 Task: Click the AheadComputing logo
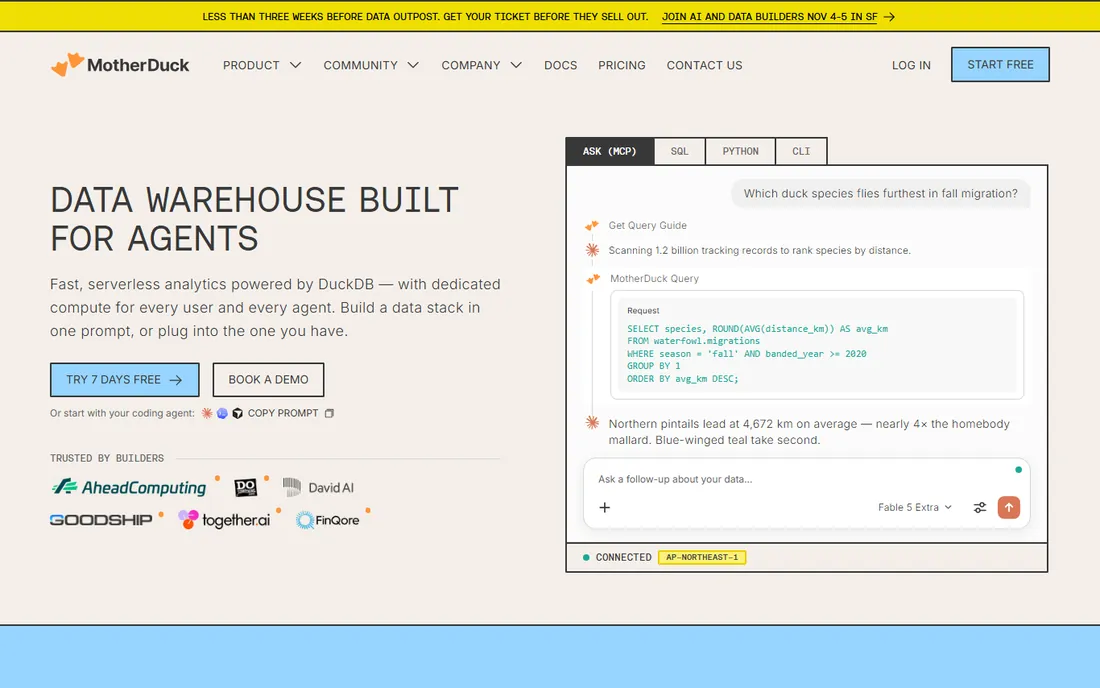(x=129, y=487)
